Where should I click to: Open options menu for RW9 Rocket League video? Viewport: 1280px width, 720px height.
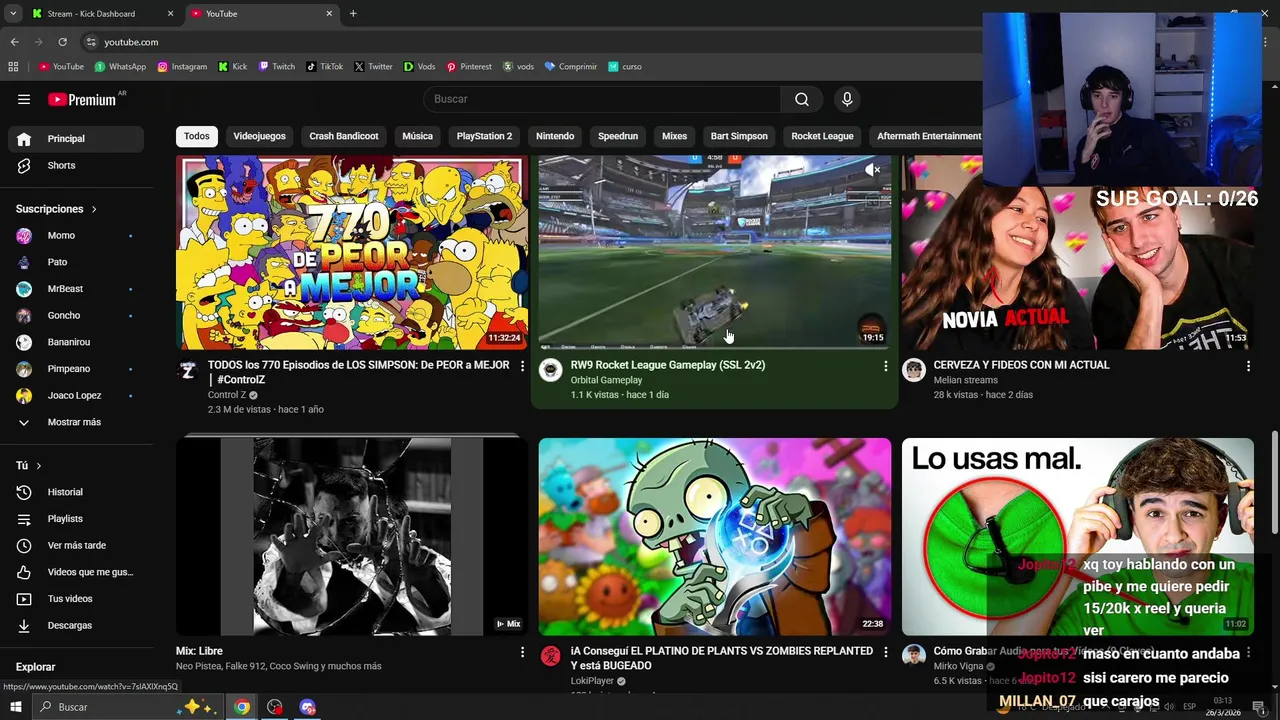click(x=885, y=366)
